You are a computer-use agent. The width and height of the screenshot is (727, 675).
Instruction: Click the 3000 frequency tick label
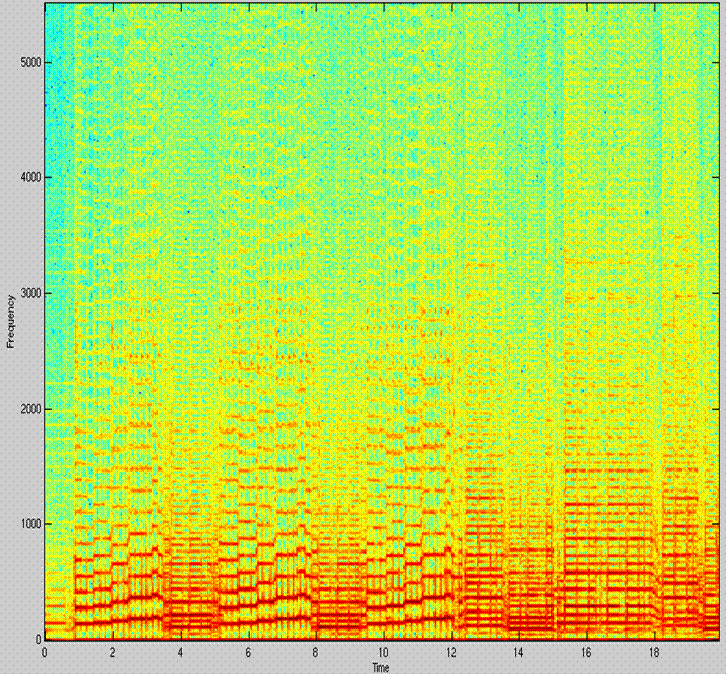30,293
